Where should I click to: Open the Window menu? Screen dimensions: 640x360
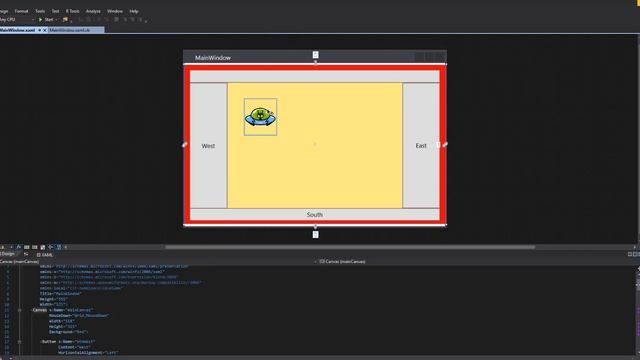(115, 11)
